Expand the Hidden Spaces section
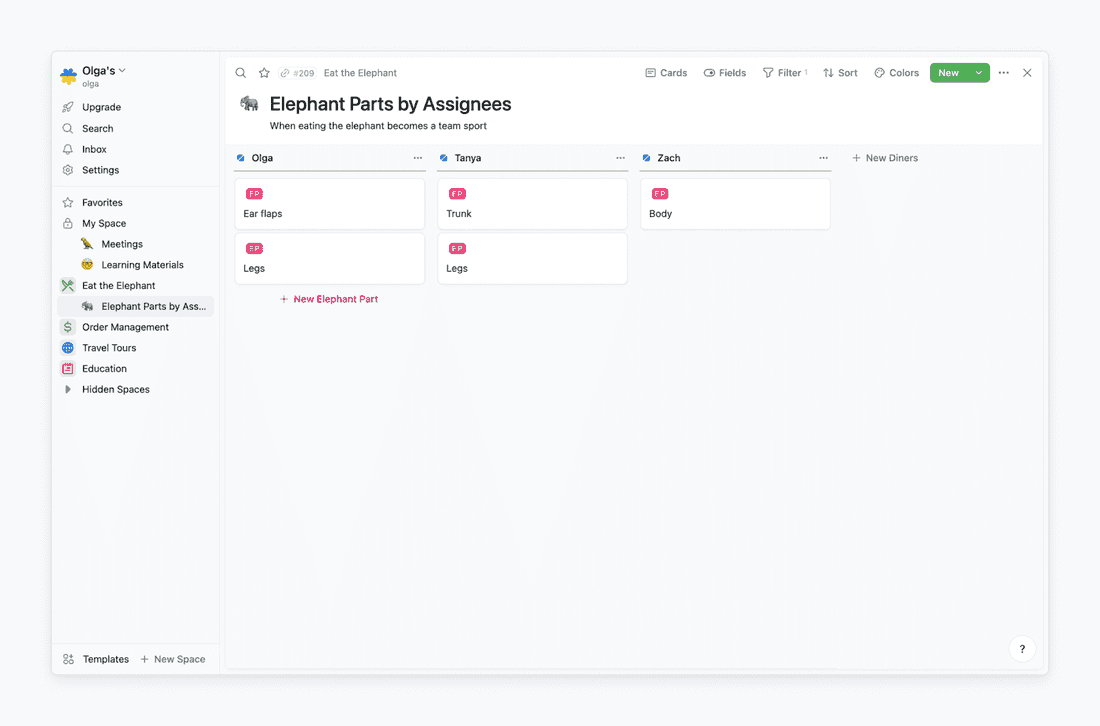 tap(68, 389)
